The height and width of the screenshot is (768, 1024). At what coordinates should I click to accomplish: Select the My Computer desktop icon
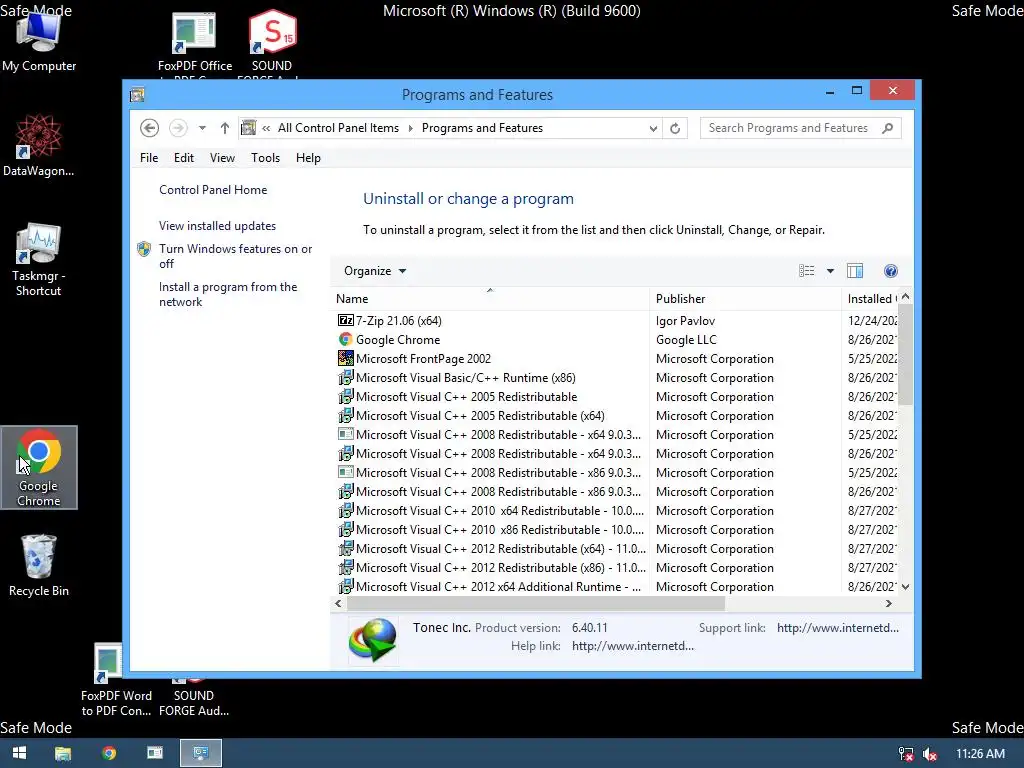pos(39,42)
